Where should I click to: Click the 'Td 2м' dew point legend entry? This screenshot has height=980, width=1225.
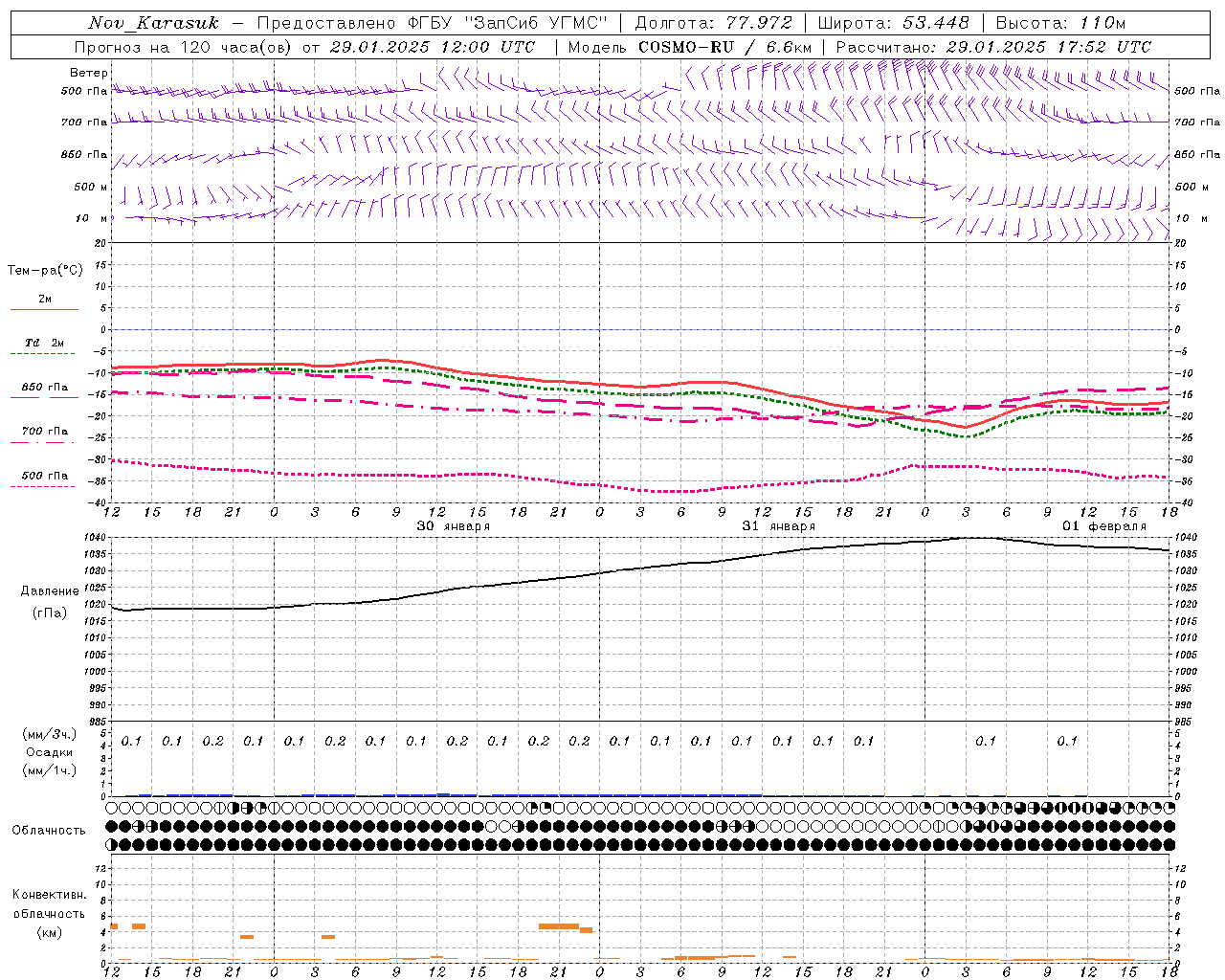pyautogui.click(x=45, y=343)
